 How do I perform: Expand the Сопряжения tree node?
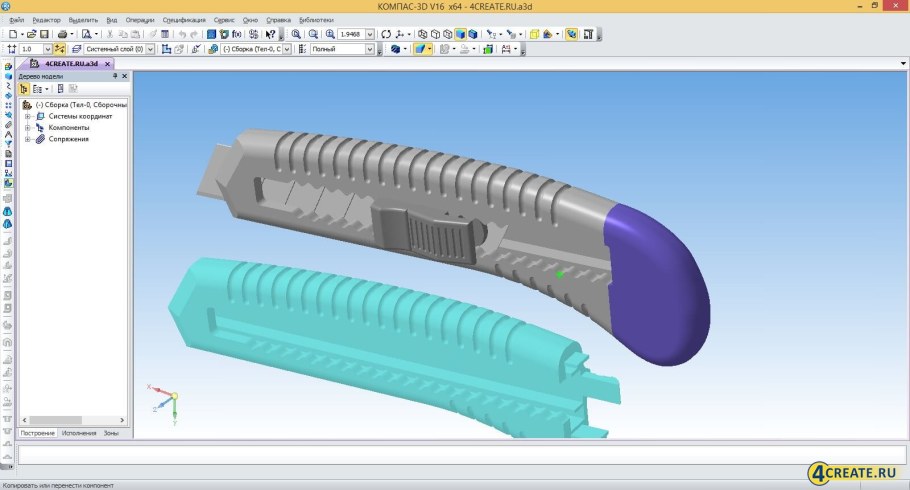point(27,139)
